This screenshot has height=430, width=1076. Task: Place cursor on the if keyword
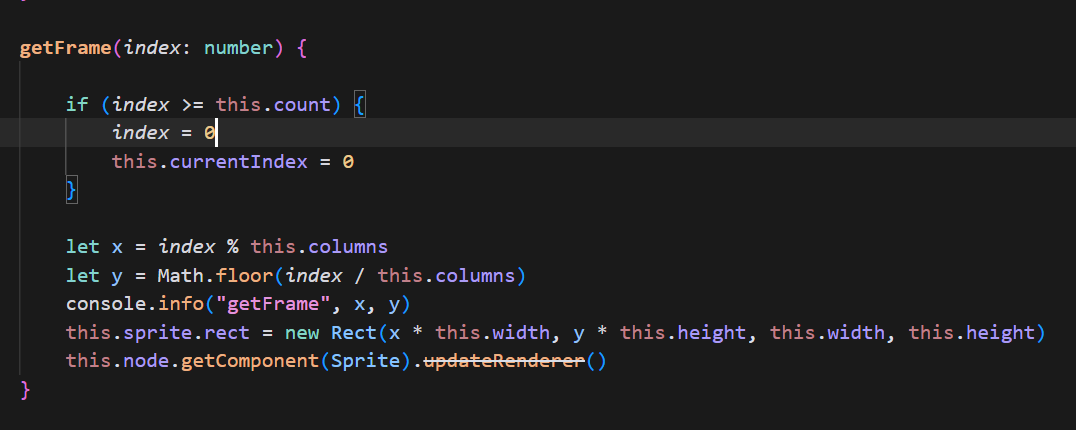(77, 104)
